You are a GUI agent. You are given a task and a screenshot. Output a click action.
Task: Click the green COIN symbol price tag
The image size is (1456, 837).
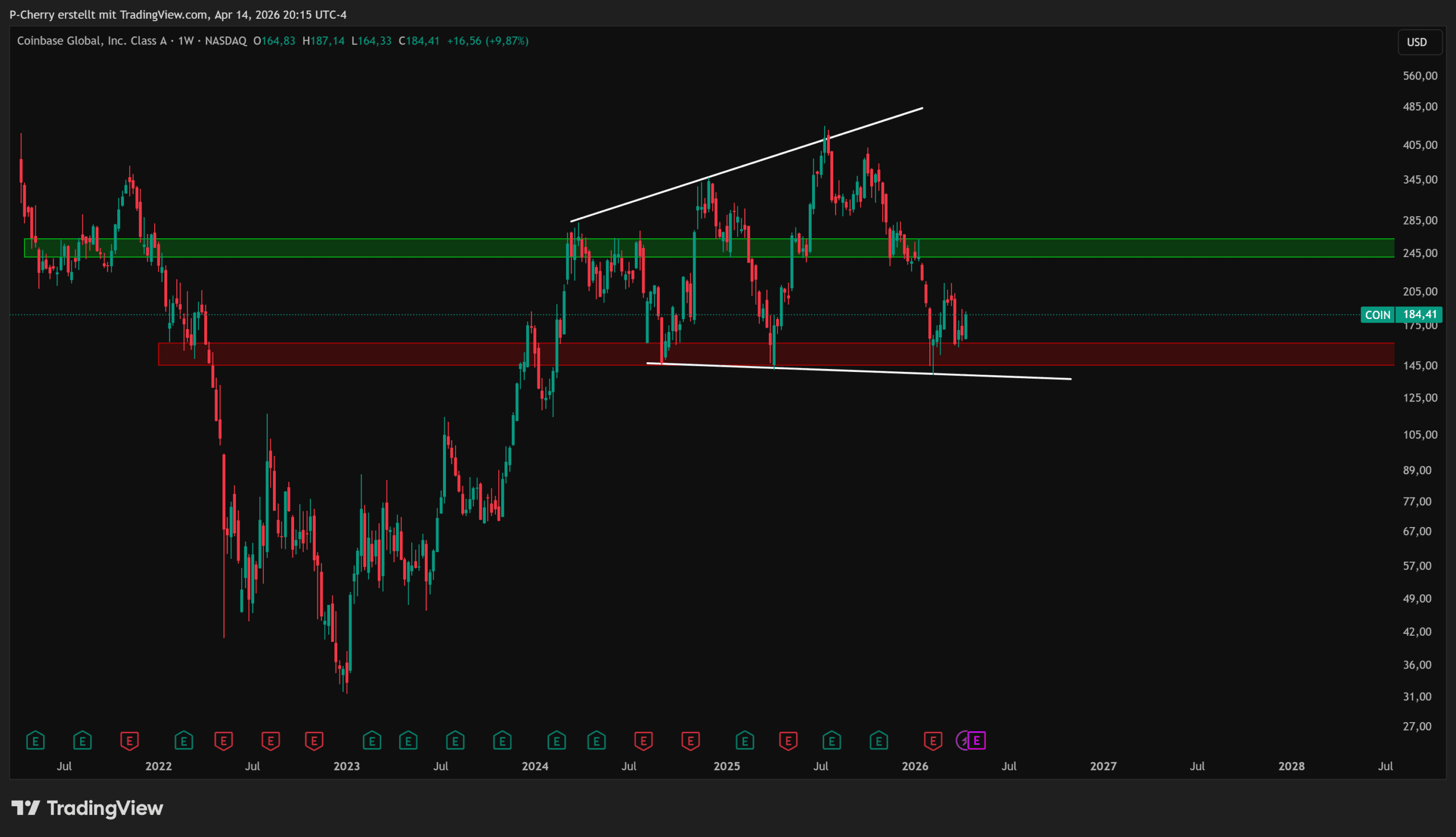(x=1378, y=314)
